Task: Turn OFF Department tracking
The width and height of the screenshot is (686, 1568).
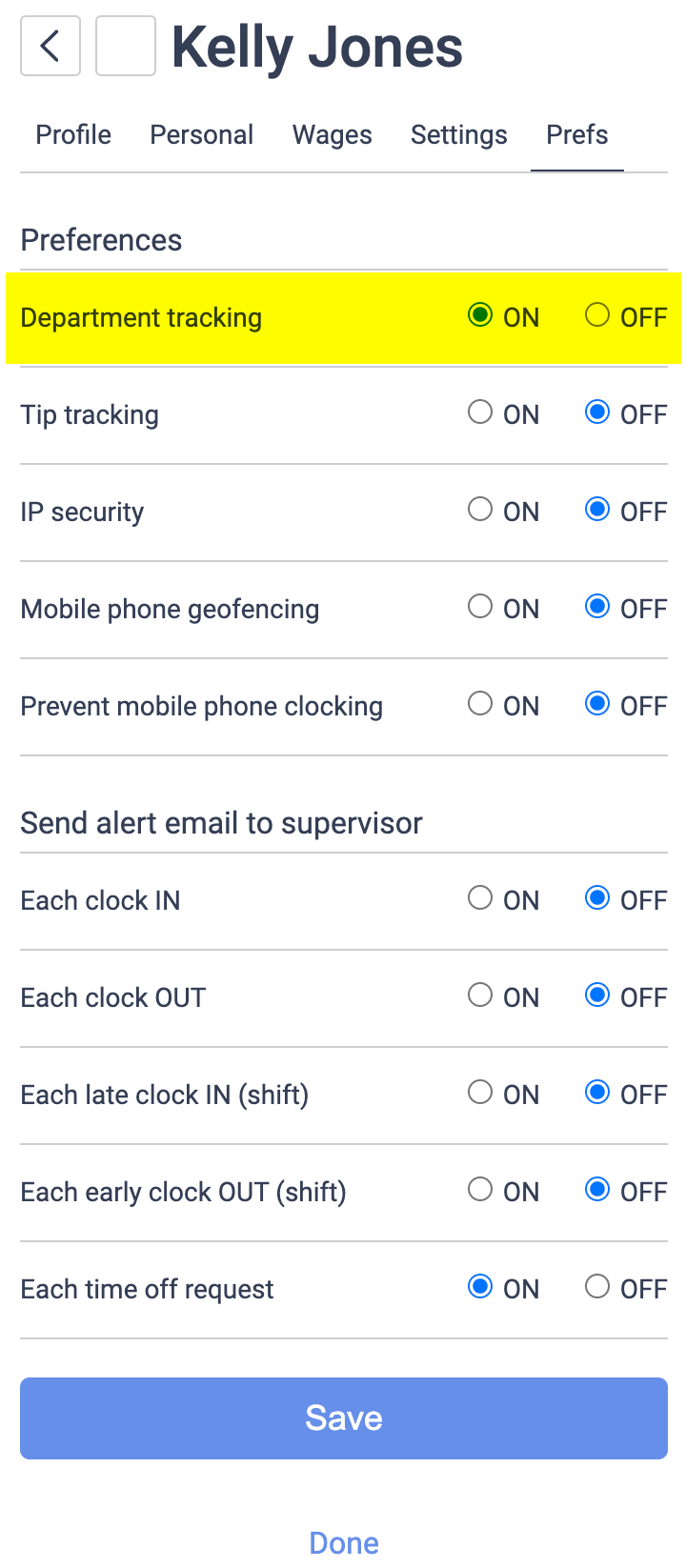Action: point(597,315)
